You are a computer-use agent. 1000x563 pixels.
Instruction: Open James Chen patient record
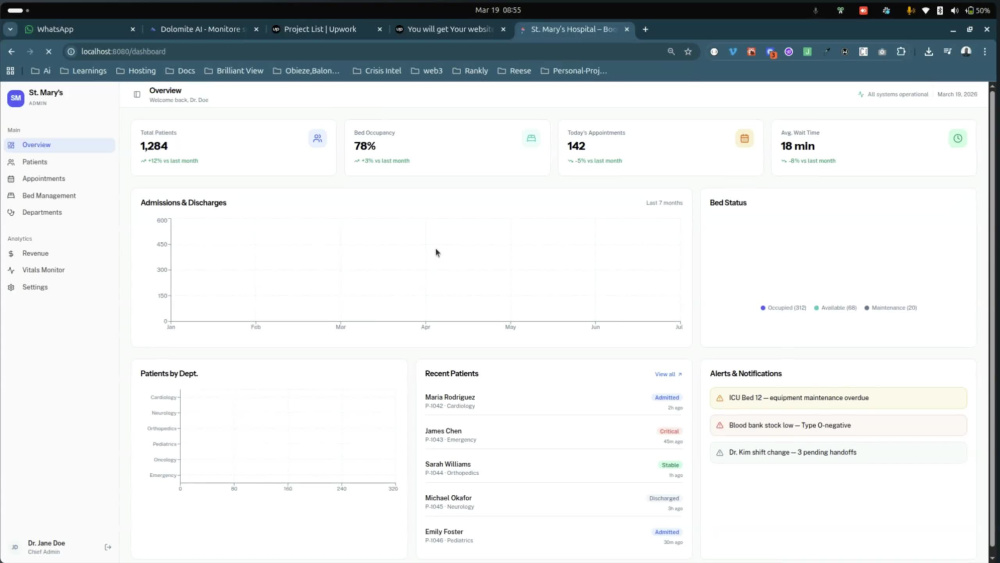point(554,435)
